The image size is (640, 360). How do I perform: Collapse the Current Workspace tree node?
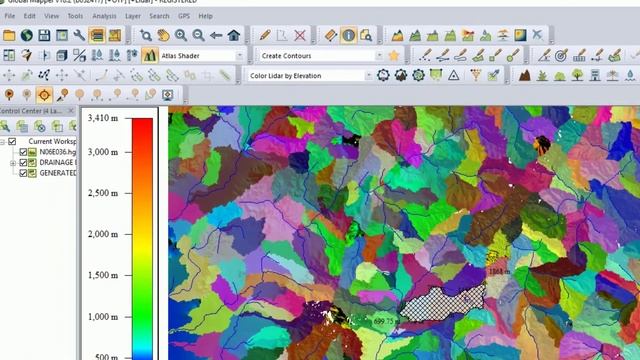tap(2, 142)
